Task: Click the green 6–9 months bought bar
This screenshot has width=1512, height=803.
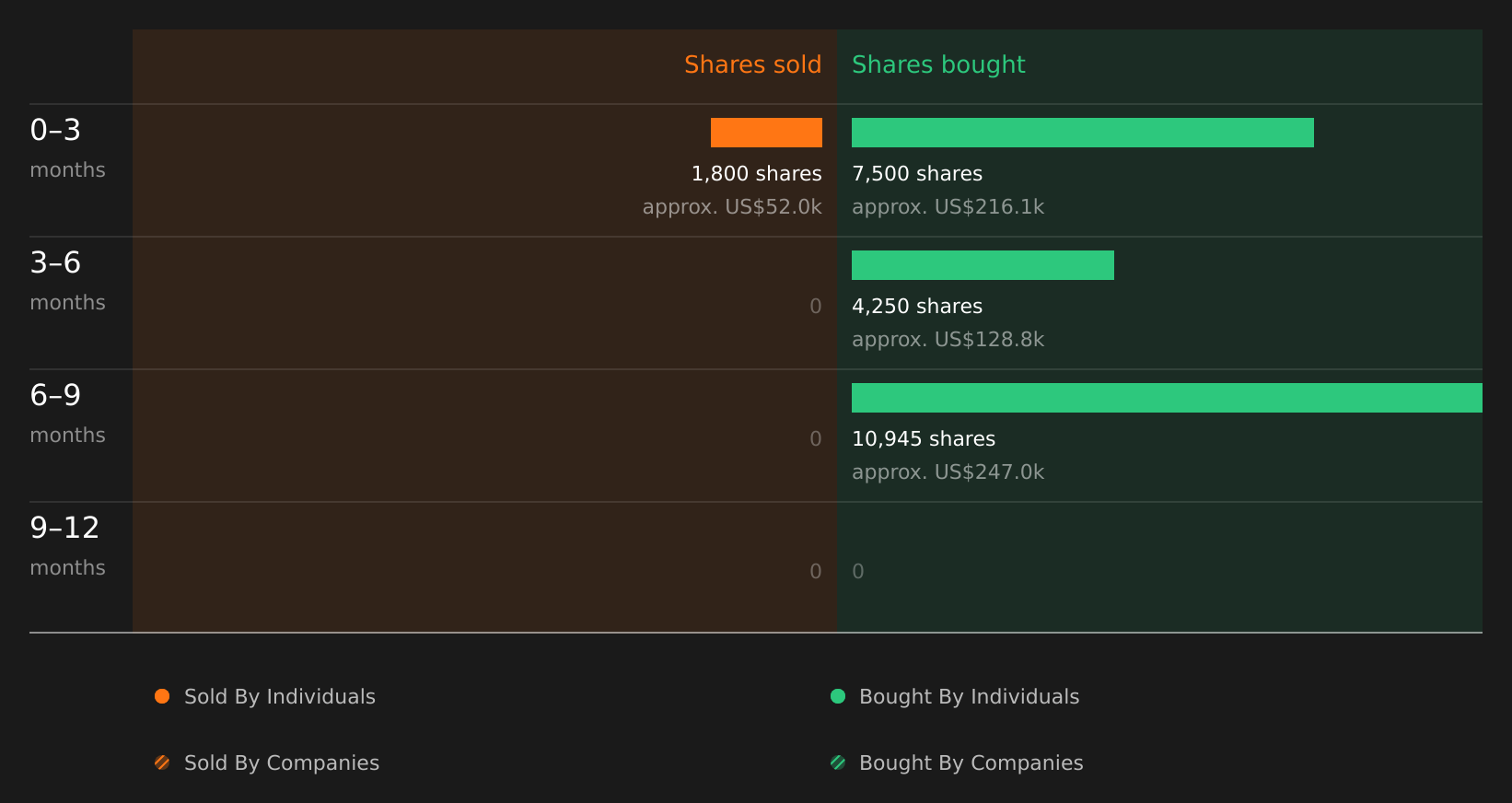Action: click(x=1167, y=398)
